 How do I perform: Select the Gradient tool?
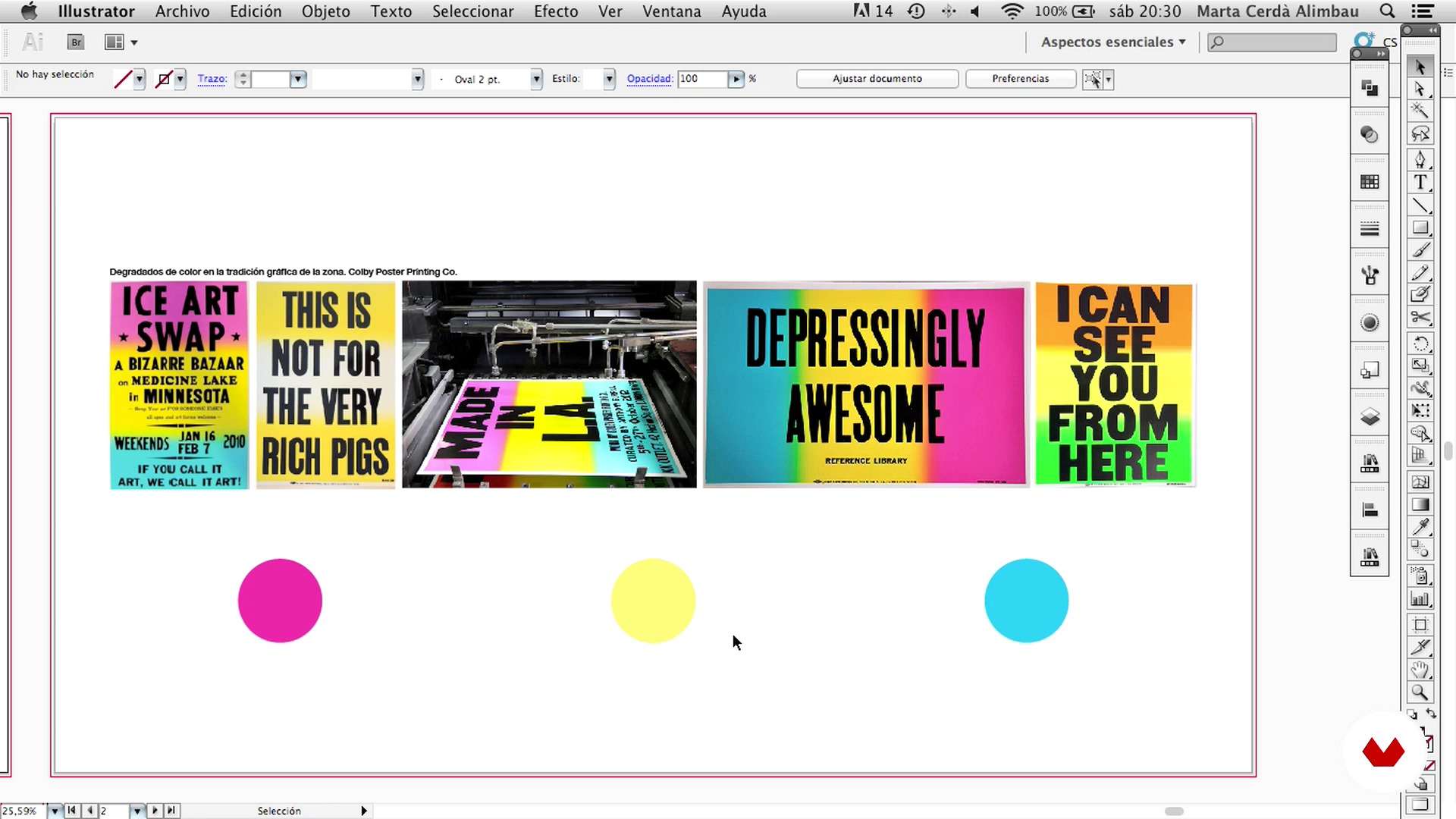point(1420,504)
